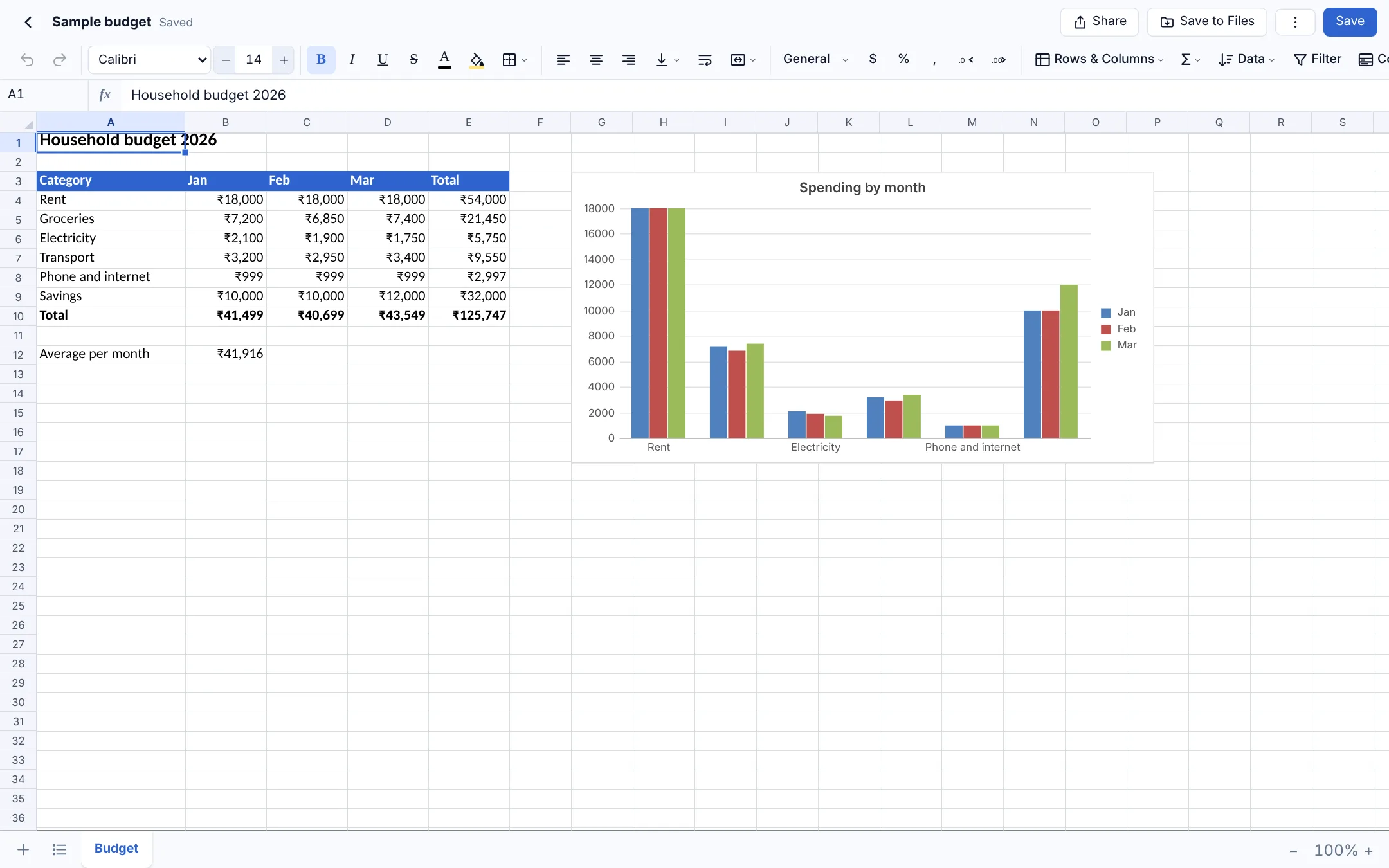Image resolution: width=1389 pixels, height=868 pixels.
Task: Add a new sheet
Action: [23, 850]
